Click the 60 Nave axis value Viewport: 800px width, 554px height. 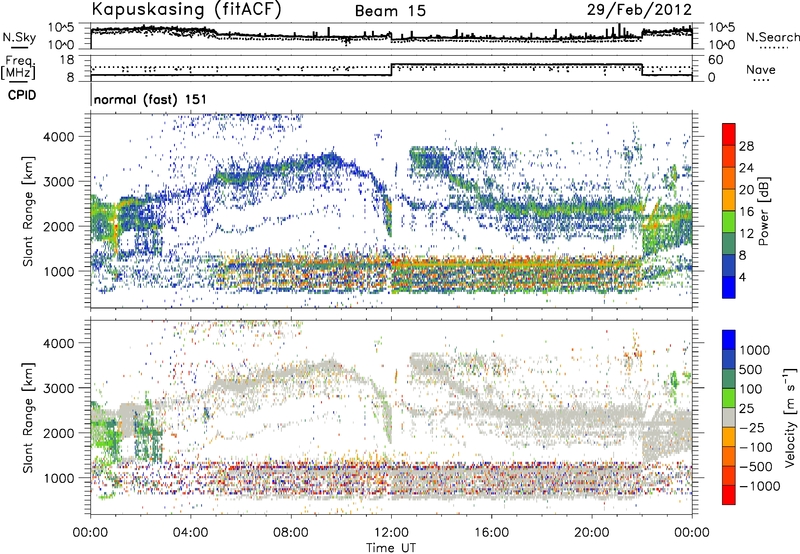point(715,60)
